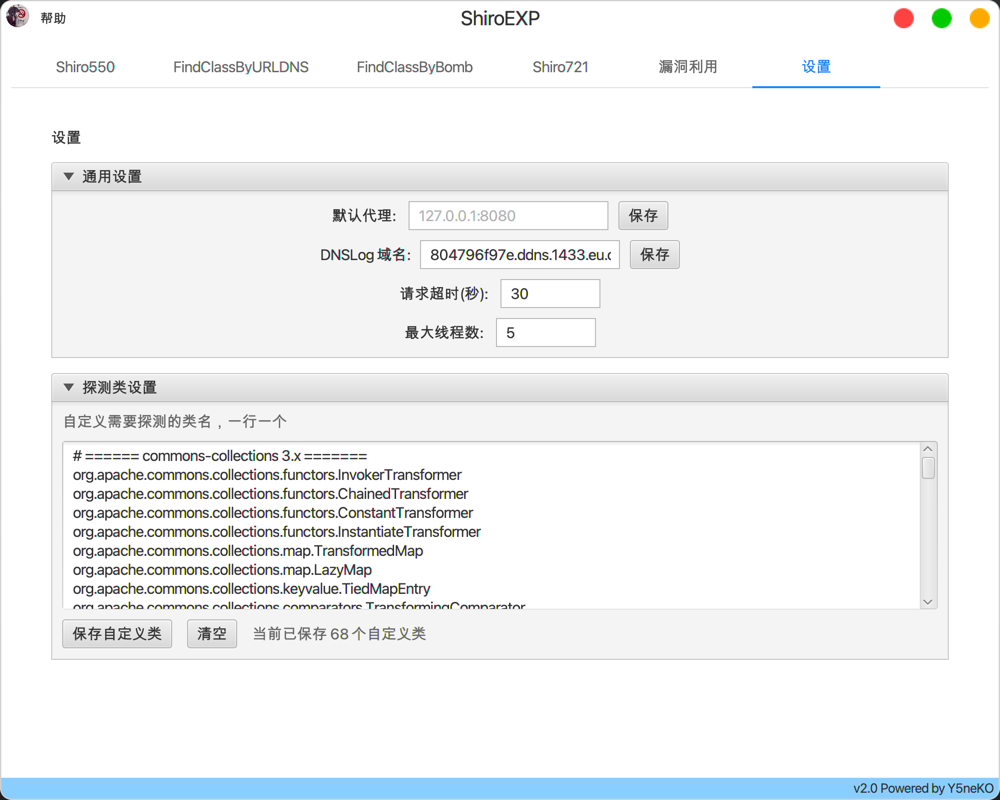Click the 清空 button
The image size is (1000, 800).
[212, 633]
